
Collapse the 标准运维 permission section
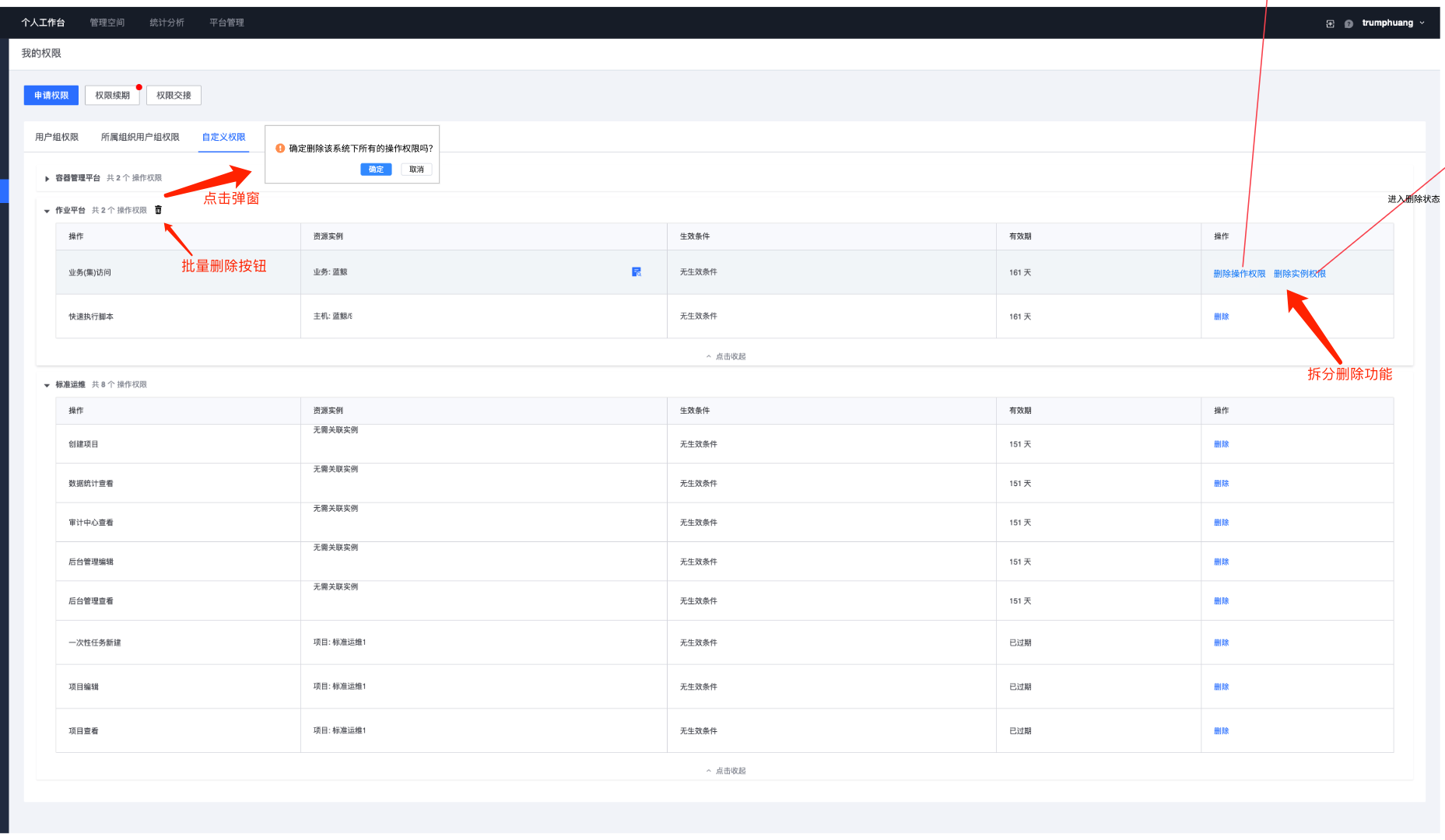[x=46, y=383]
